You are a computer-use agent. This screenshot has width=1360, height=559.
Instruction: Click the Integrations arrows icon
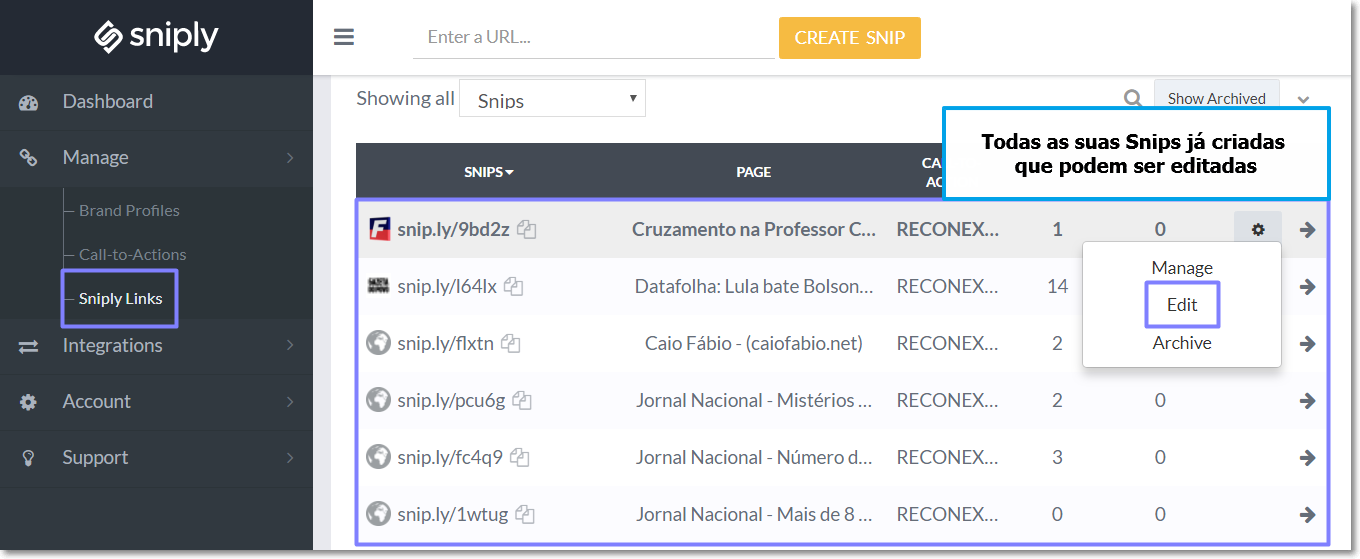[28, 346]
